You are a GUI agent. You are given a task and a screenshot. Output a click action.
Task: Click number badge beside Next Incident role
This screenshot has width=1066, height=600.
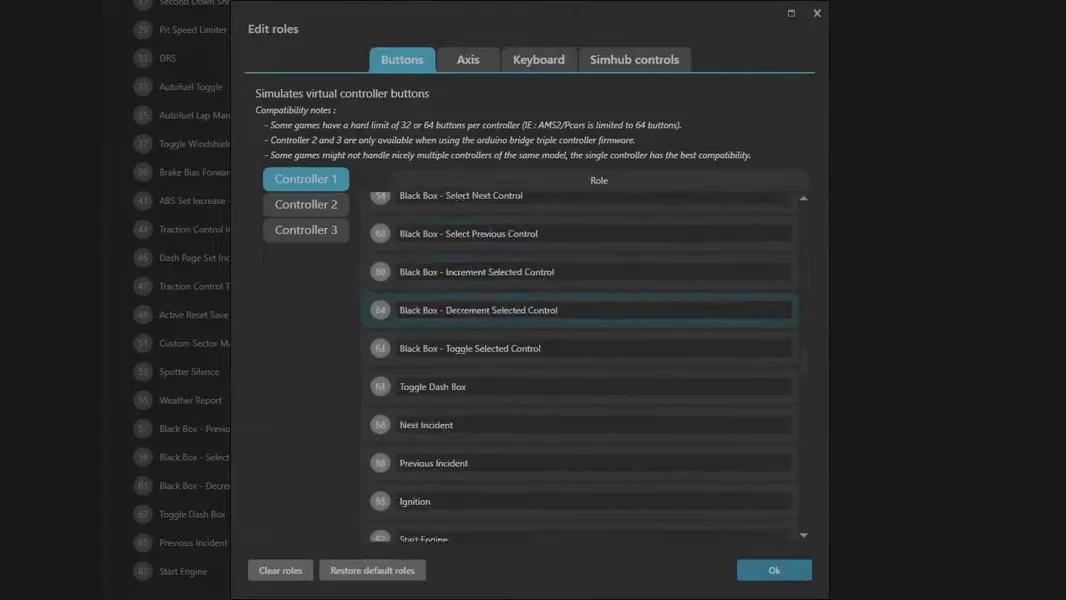pyautogui.click(x=380, y=425)
